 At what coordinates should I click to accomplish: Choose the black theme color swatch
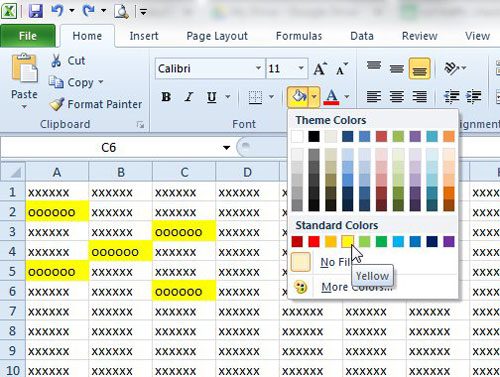coord(314,136)
